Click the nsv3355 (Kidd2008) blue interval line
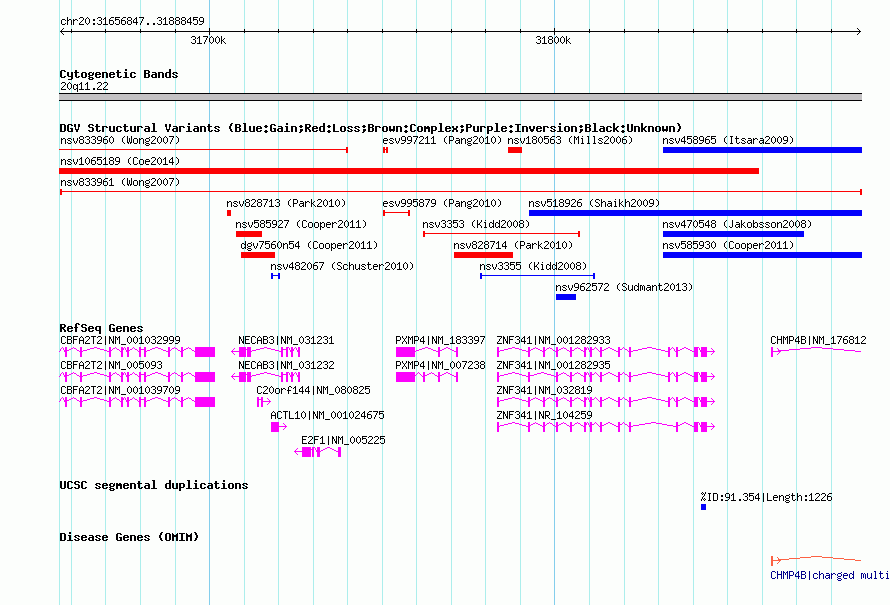890x605 pixels. click(x=538, y=276)
